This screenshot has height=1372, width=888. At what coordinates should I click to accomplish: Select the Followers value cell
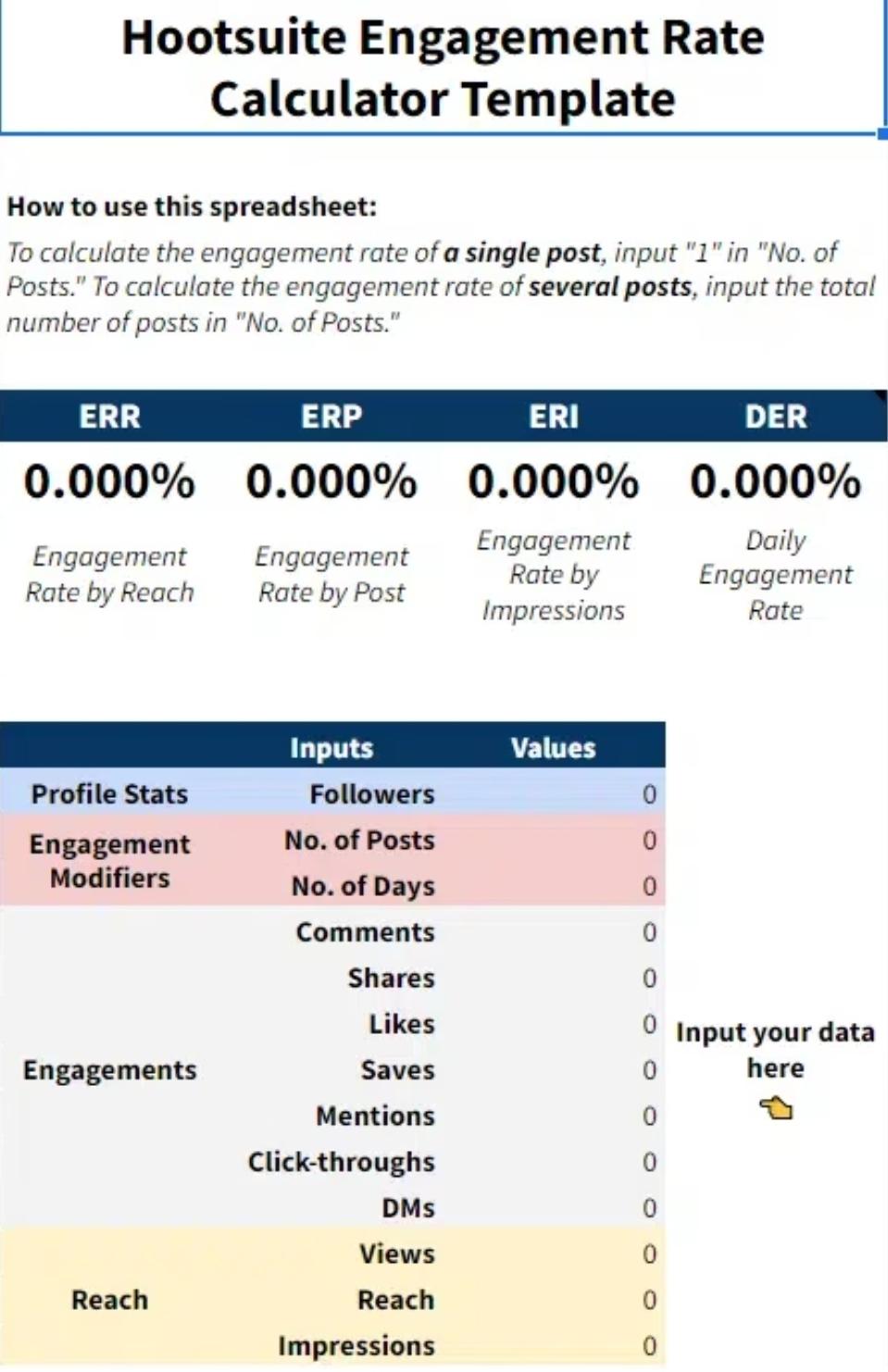[x=554, y=794]
